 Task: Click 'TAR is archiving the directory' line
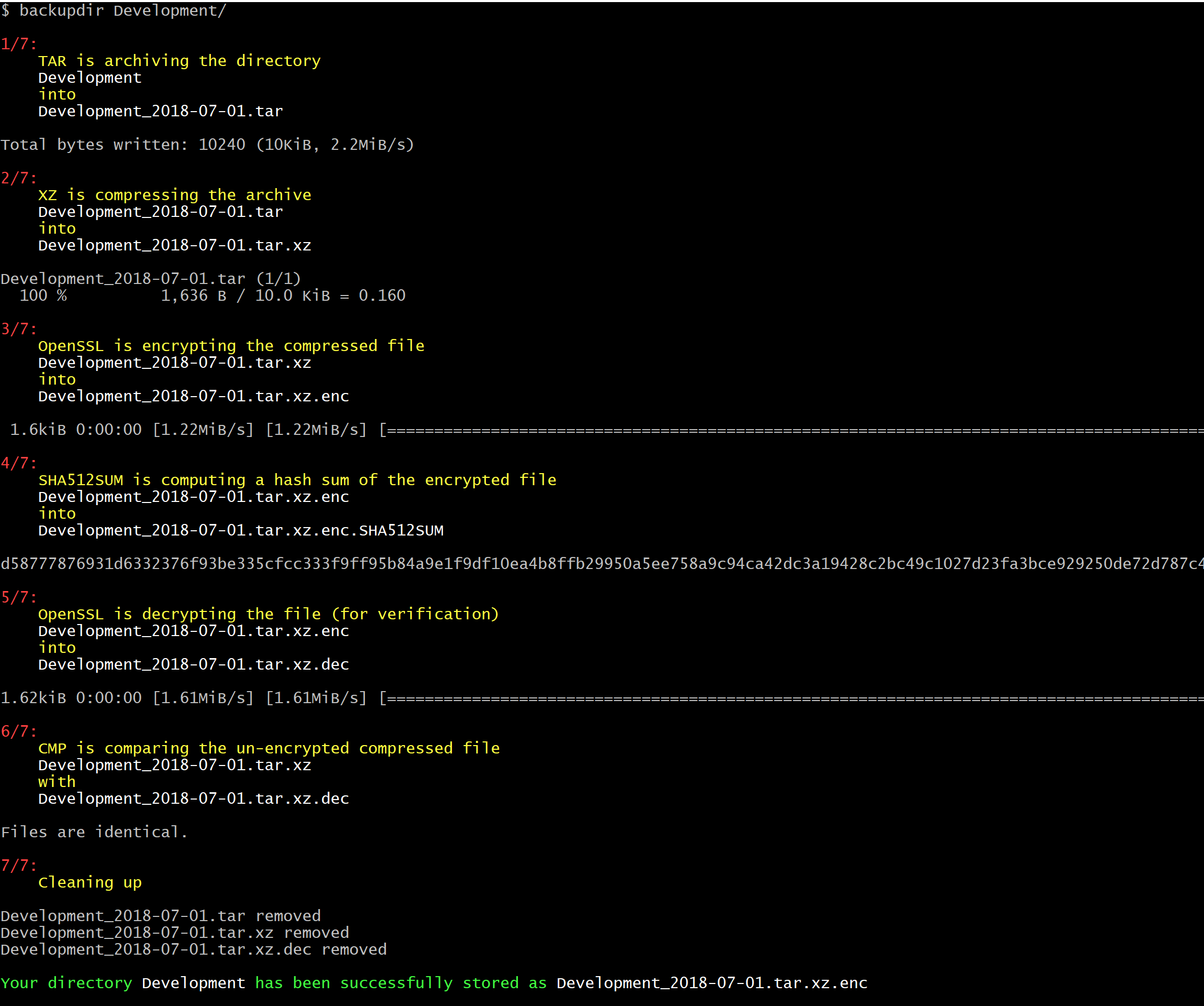click(x=180, y=61)
